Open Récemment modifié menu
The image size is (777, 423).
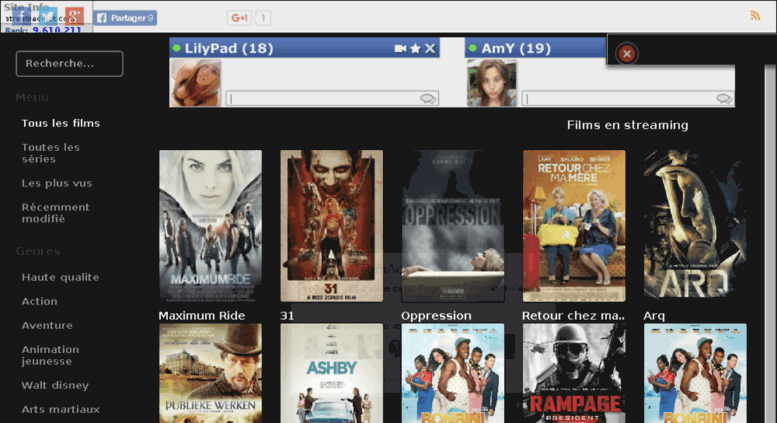click(x=56, y=213)
